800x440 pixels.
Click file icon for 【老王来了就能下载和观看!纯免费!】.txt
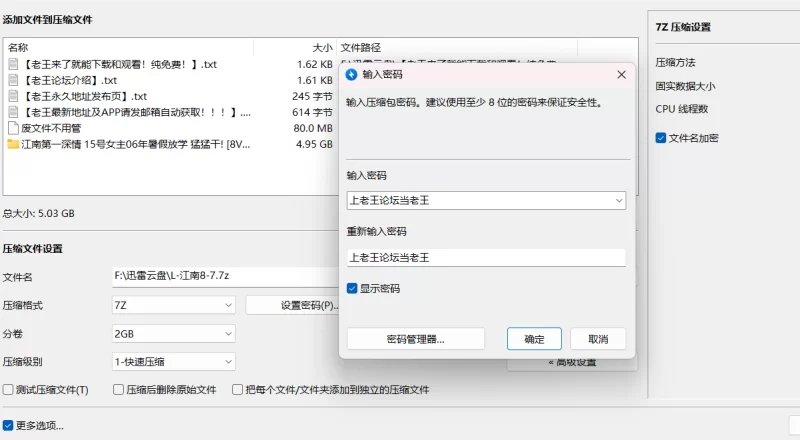pos(13,64)
